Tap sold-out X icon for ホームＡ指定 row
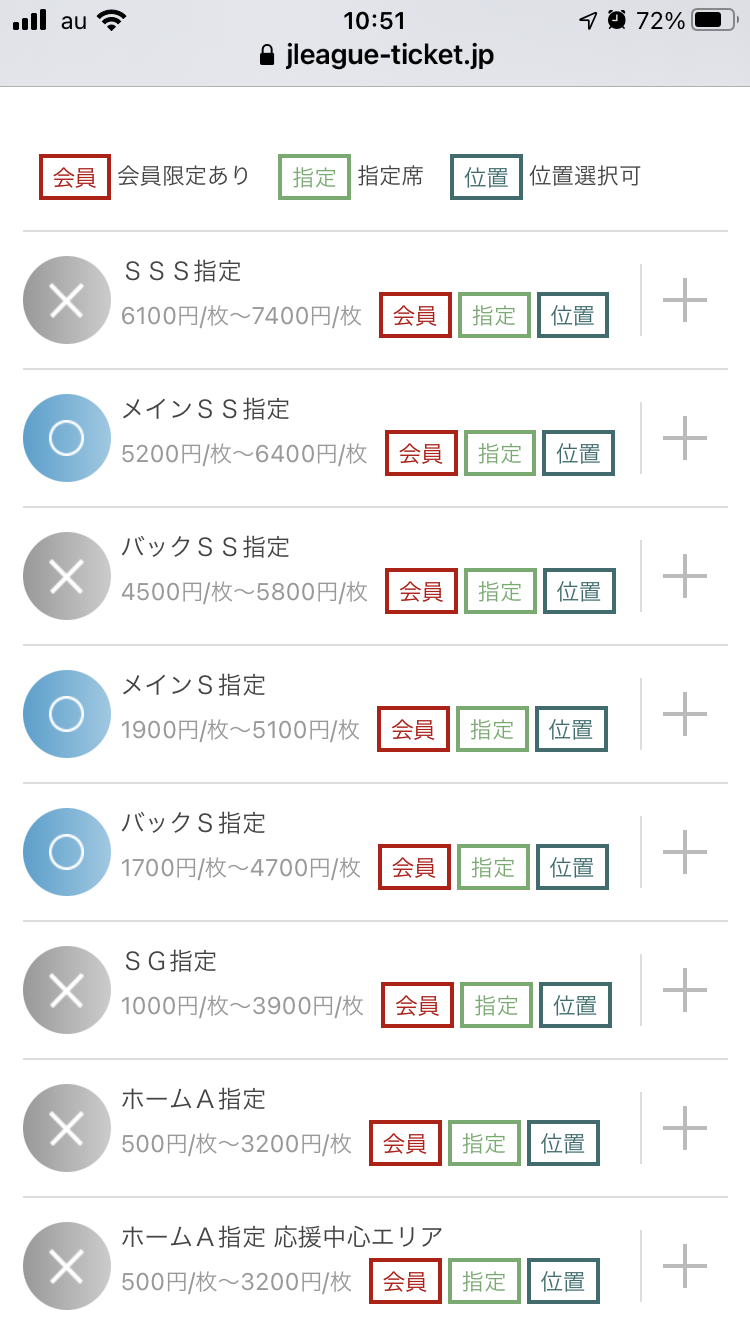The height and width of the screenshot is (1334, 750). [x=66, y=1128]
